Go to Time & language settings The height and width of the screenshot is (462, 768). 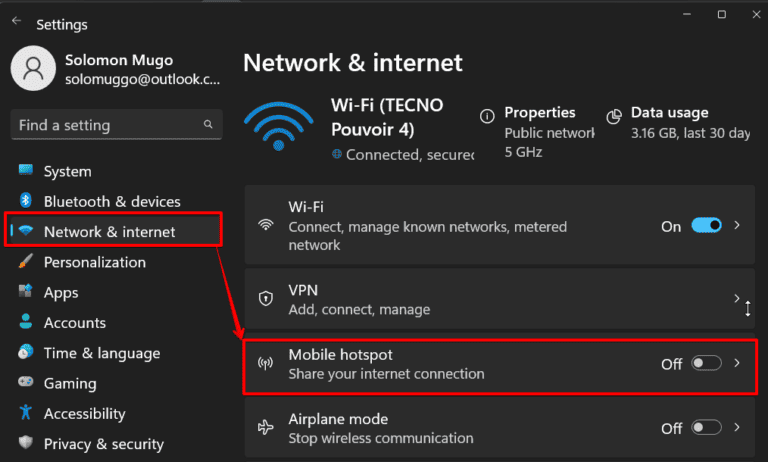click(x=101, y=353)
